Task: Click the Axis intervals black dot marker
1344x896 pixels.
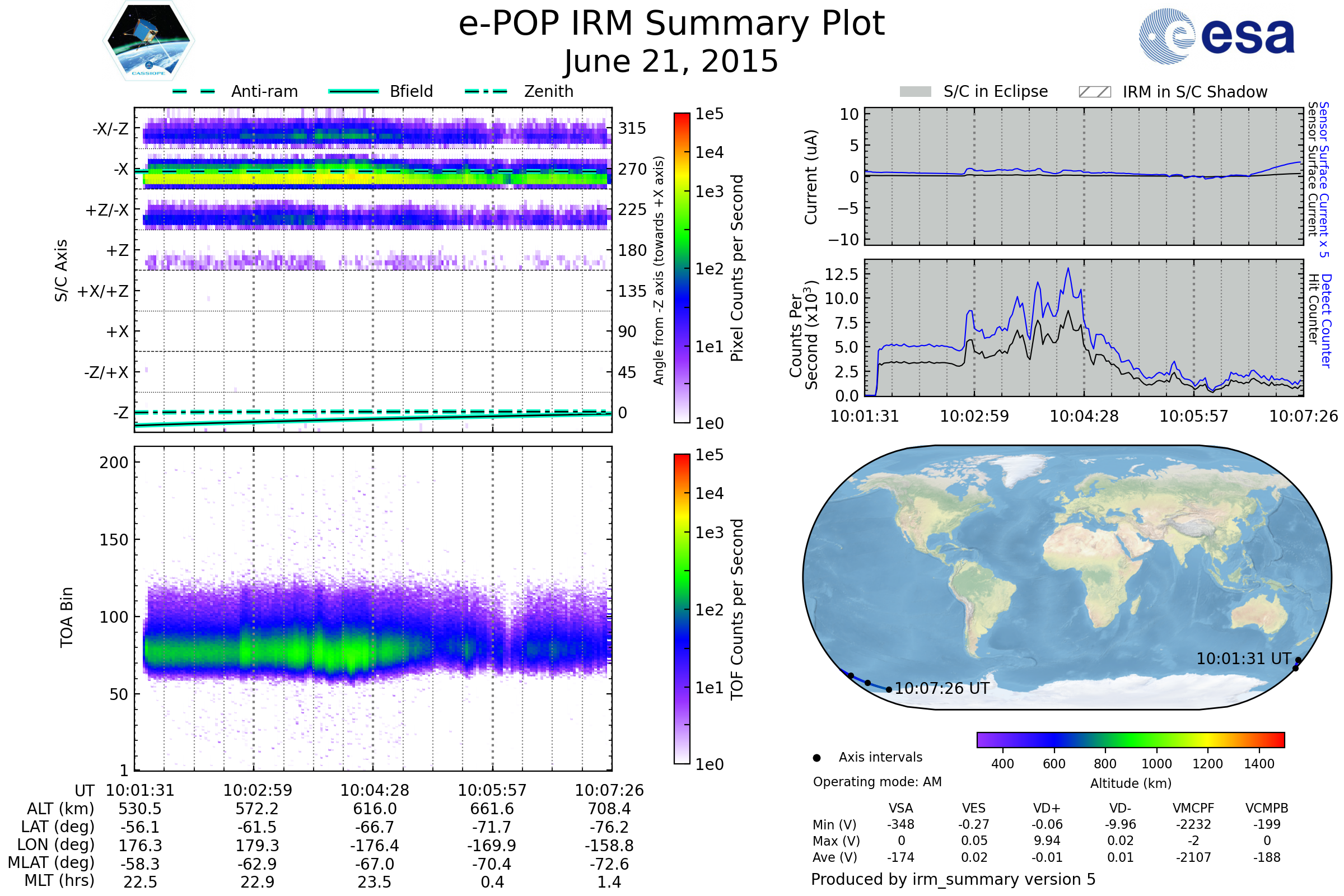Action: pos(817,758)
